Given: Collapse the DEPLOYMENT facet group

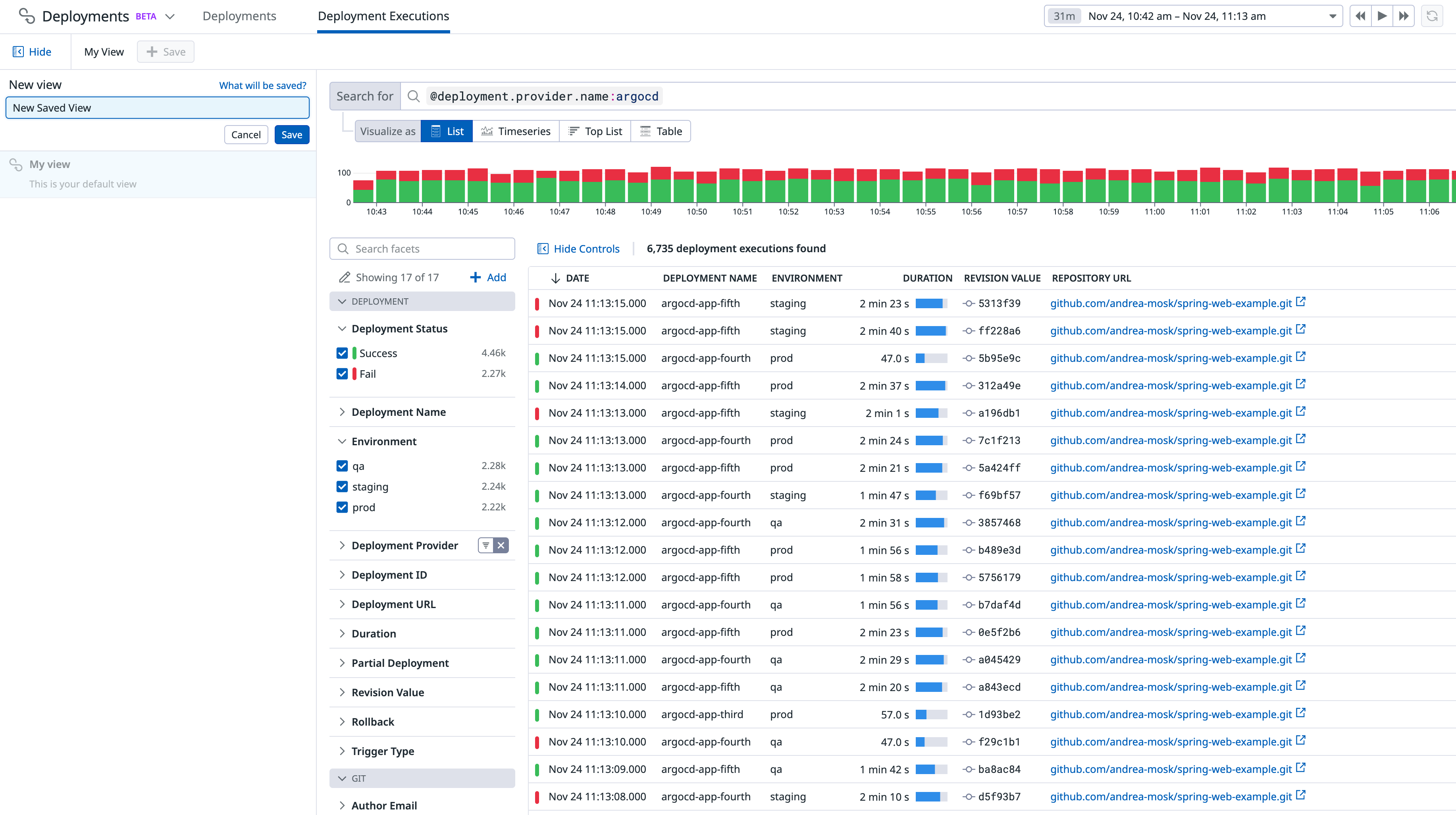Looking at the screenshot, I should (x=342, y=301).
